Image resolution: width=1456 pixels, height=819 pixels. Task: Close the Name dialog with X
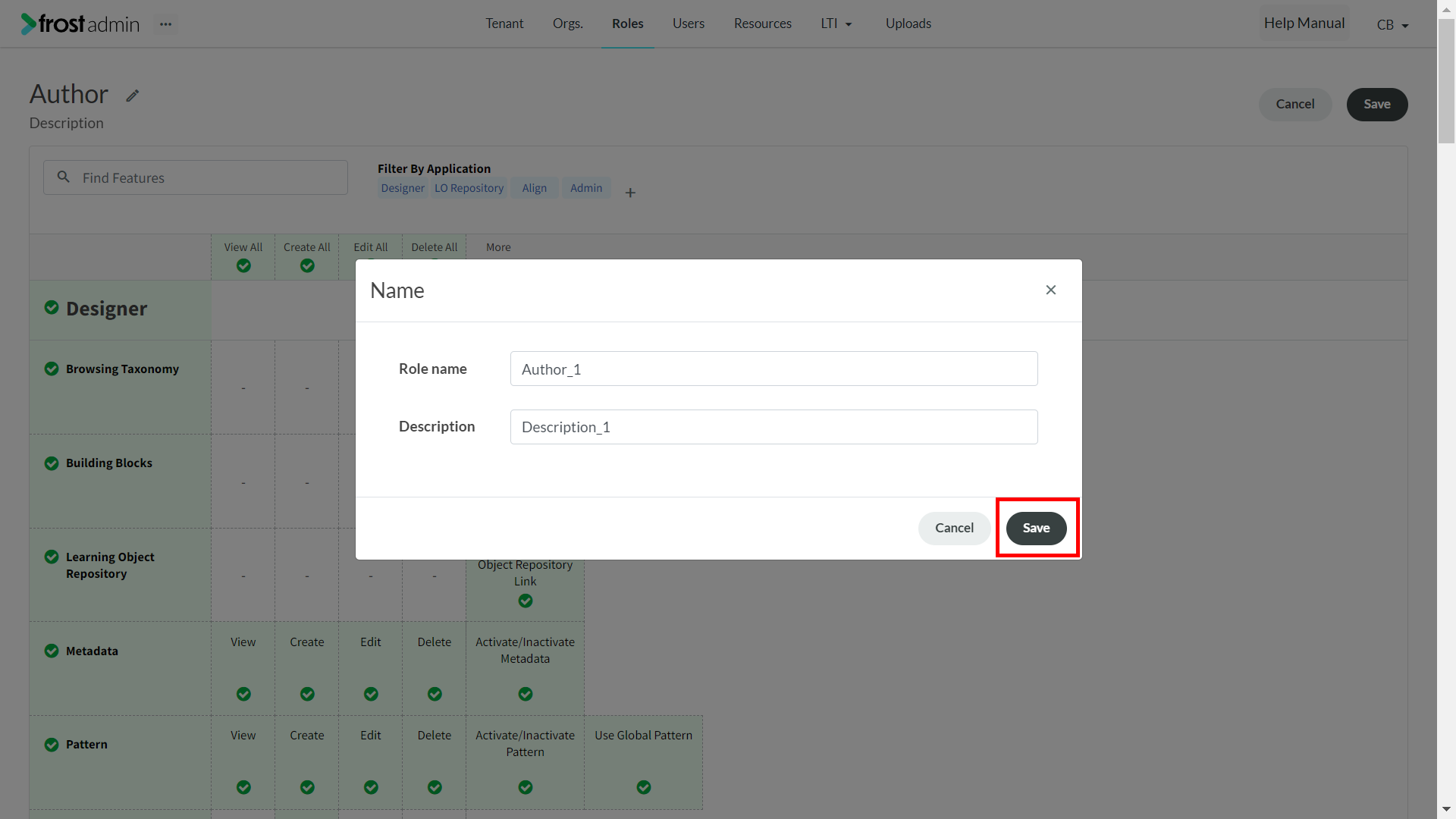(x=1051, y=290)
